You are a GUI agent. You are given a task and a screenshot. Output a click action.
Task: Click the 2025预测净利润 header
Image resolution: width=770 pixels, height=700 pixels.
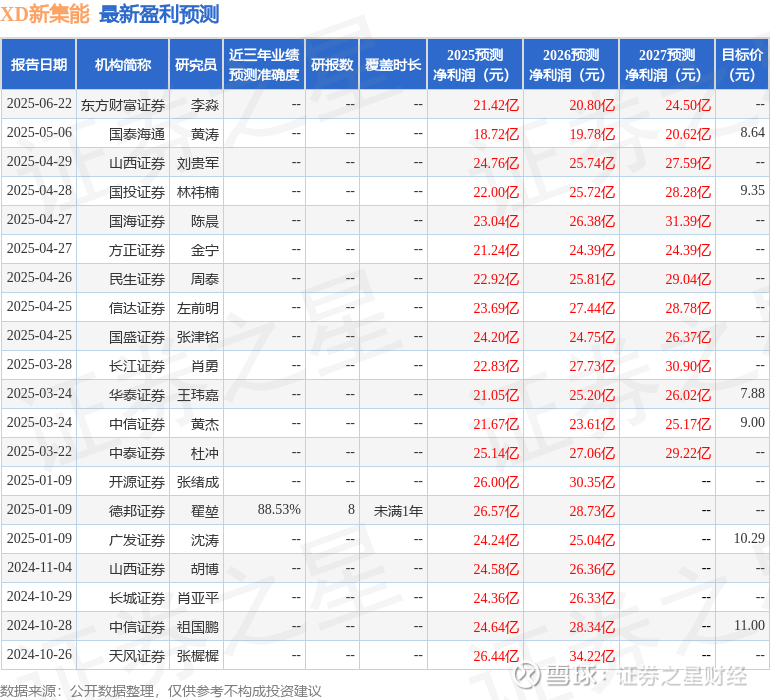475,64
